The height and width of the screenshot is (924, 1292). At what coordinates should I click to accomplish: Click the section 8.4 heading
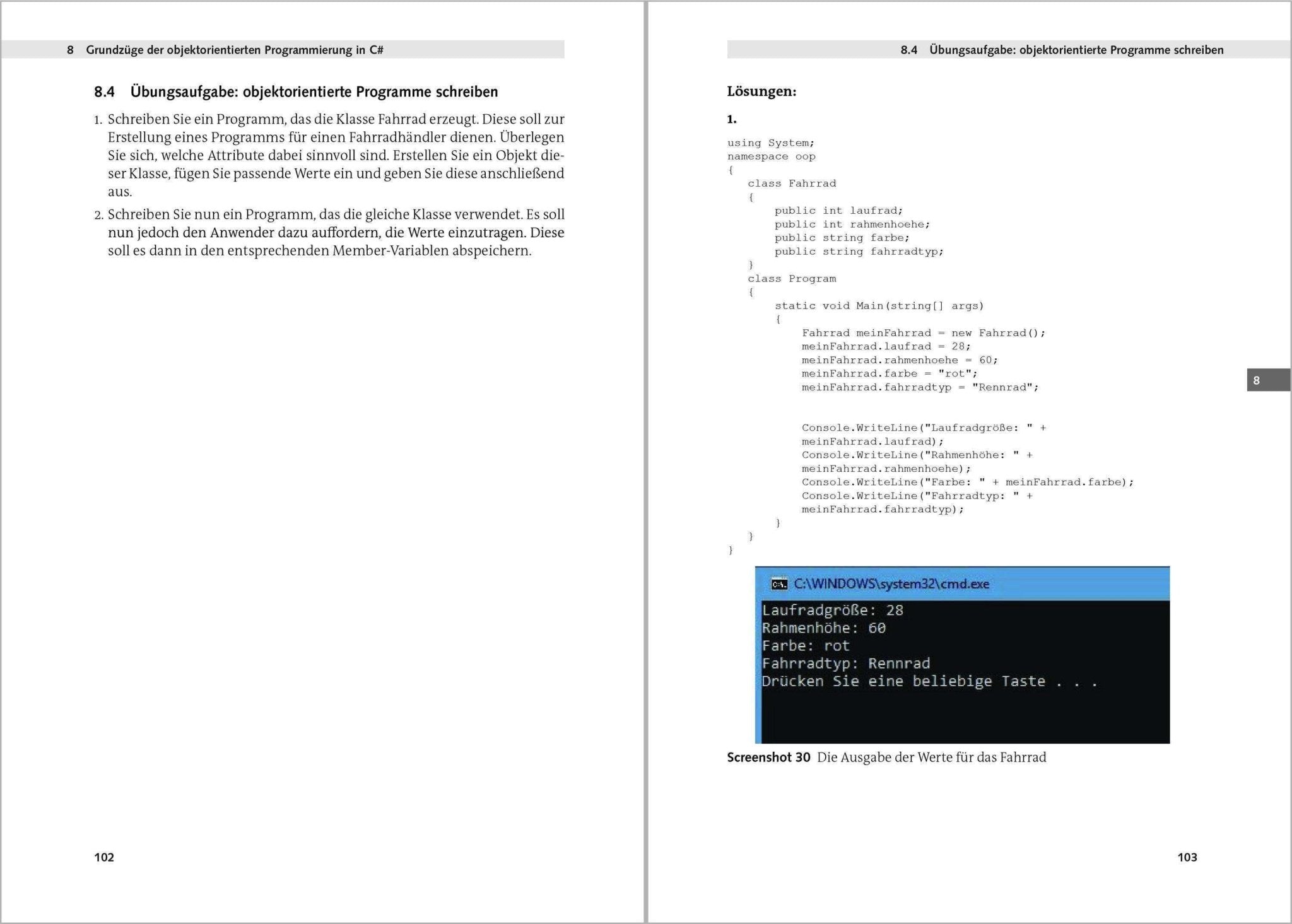(296, 92)
